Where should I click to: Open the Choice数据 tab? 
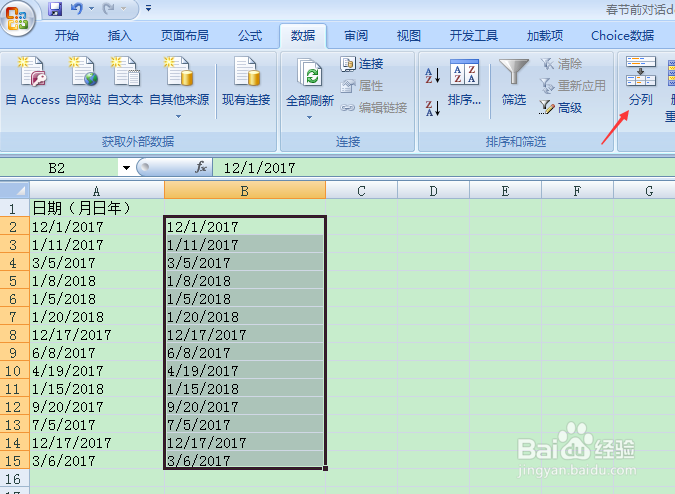point(622,36)
